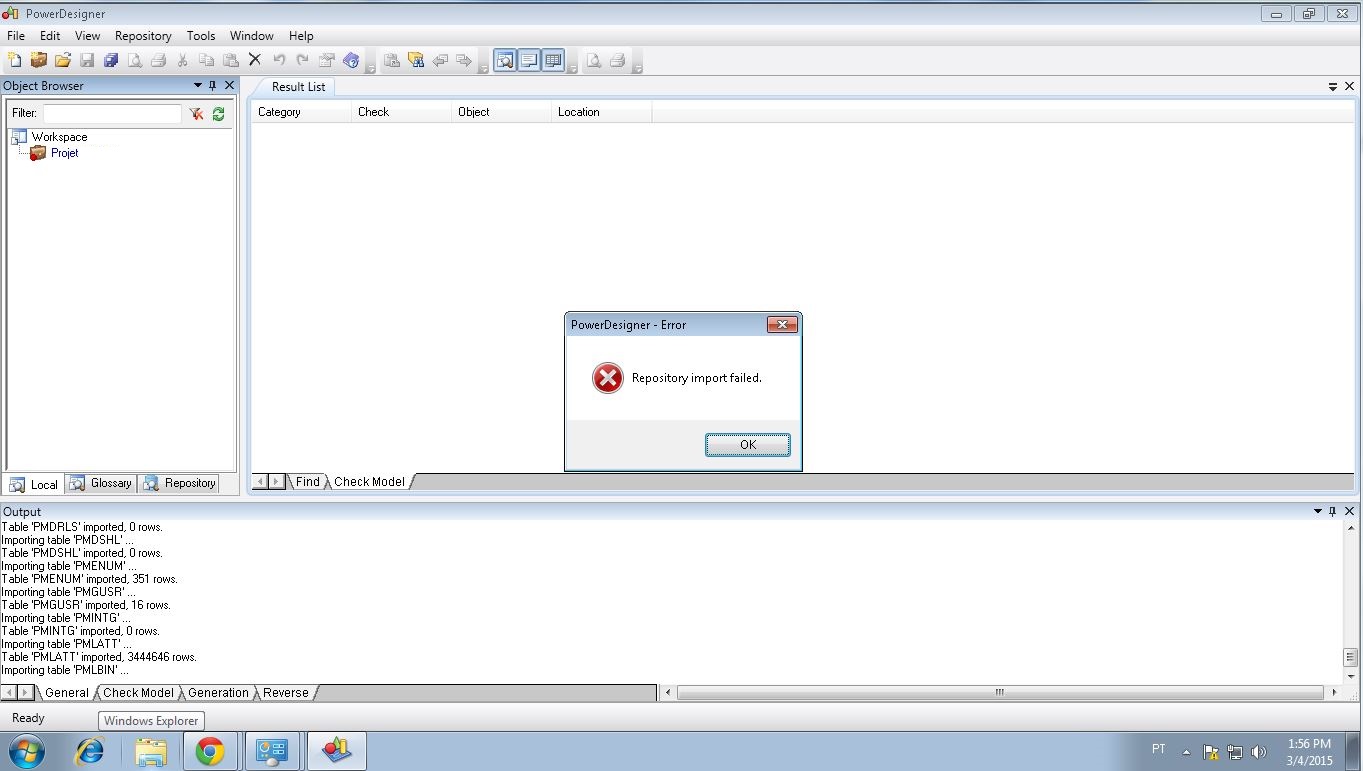Click the Undo arrow icon

(279, 60)
